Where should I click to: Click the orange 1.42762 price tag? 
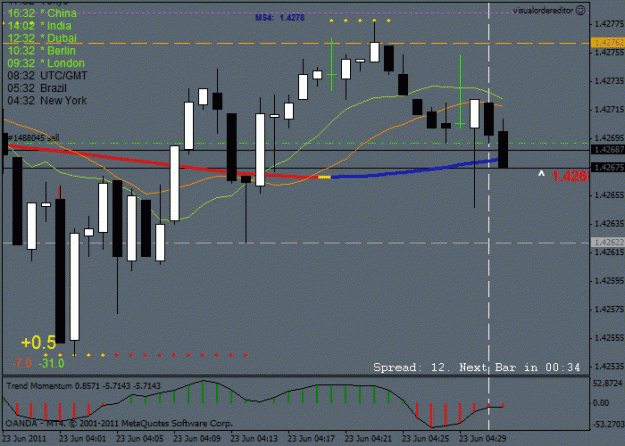coord(607,43)
